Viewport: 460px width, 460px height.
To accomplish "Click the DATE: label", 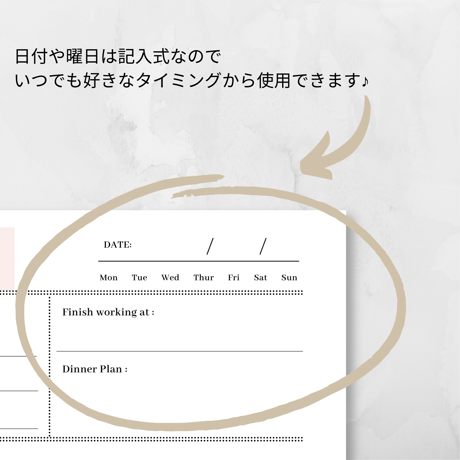I will tap(118, 245).
